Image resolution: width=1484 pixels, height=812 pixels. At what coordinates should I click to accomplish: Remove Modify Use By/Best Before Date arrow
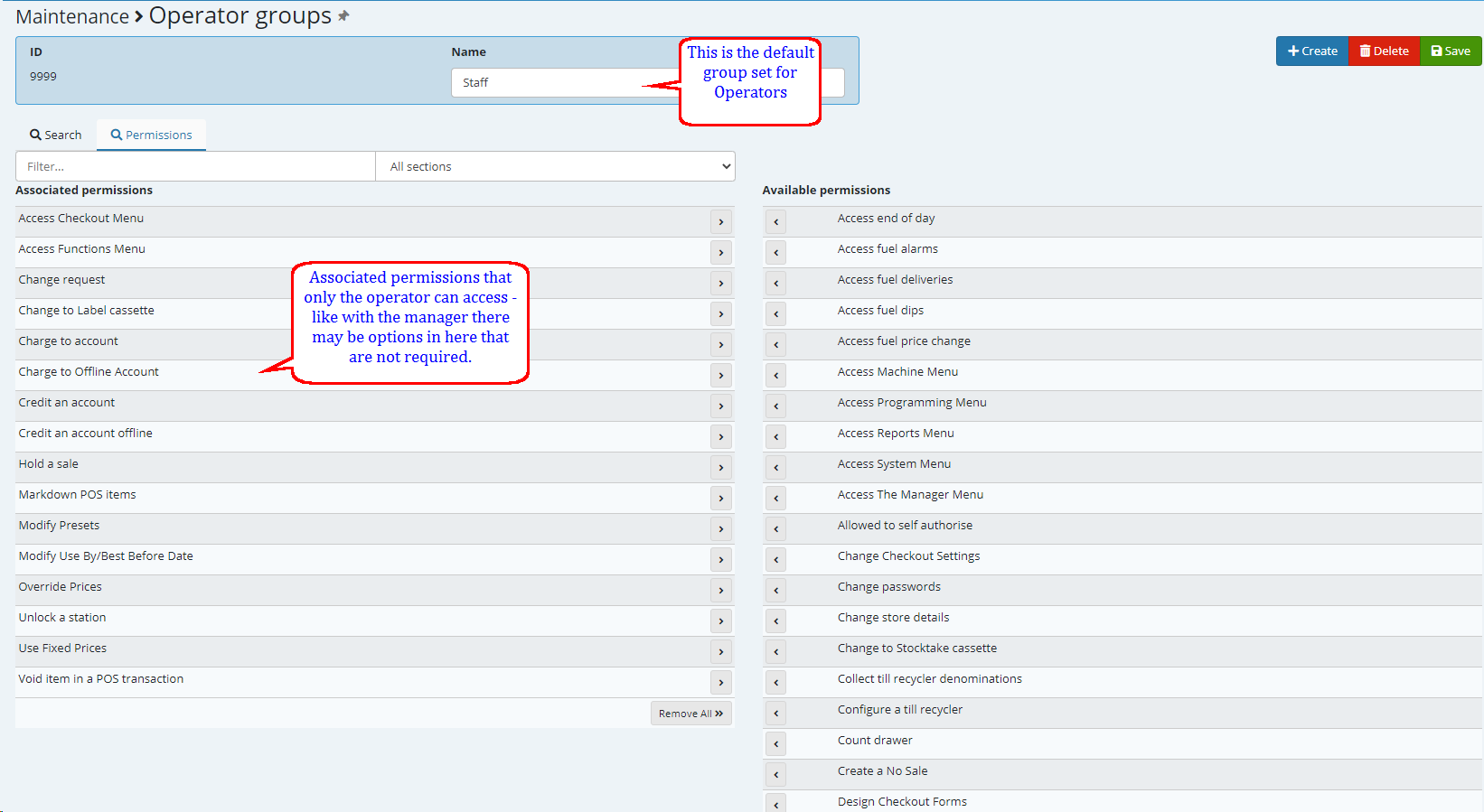click(720, 560)
